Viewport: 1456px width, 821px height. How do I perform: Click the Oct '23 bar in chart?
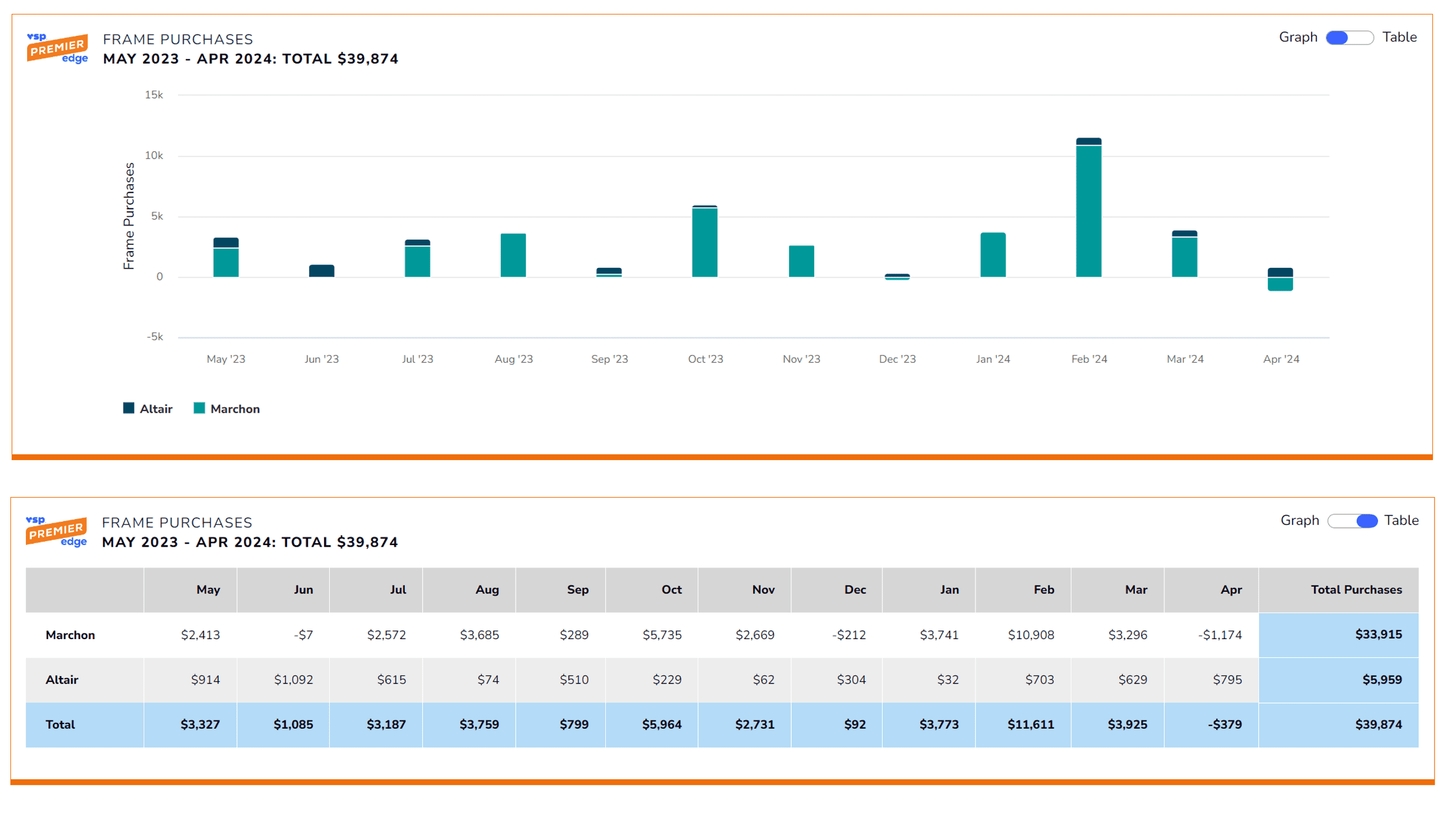pos(705,242)
